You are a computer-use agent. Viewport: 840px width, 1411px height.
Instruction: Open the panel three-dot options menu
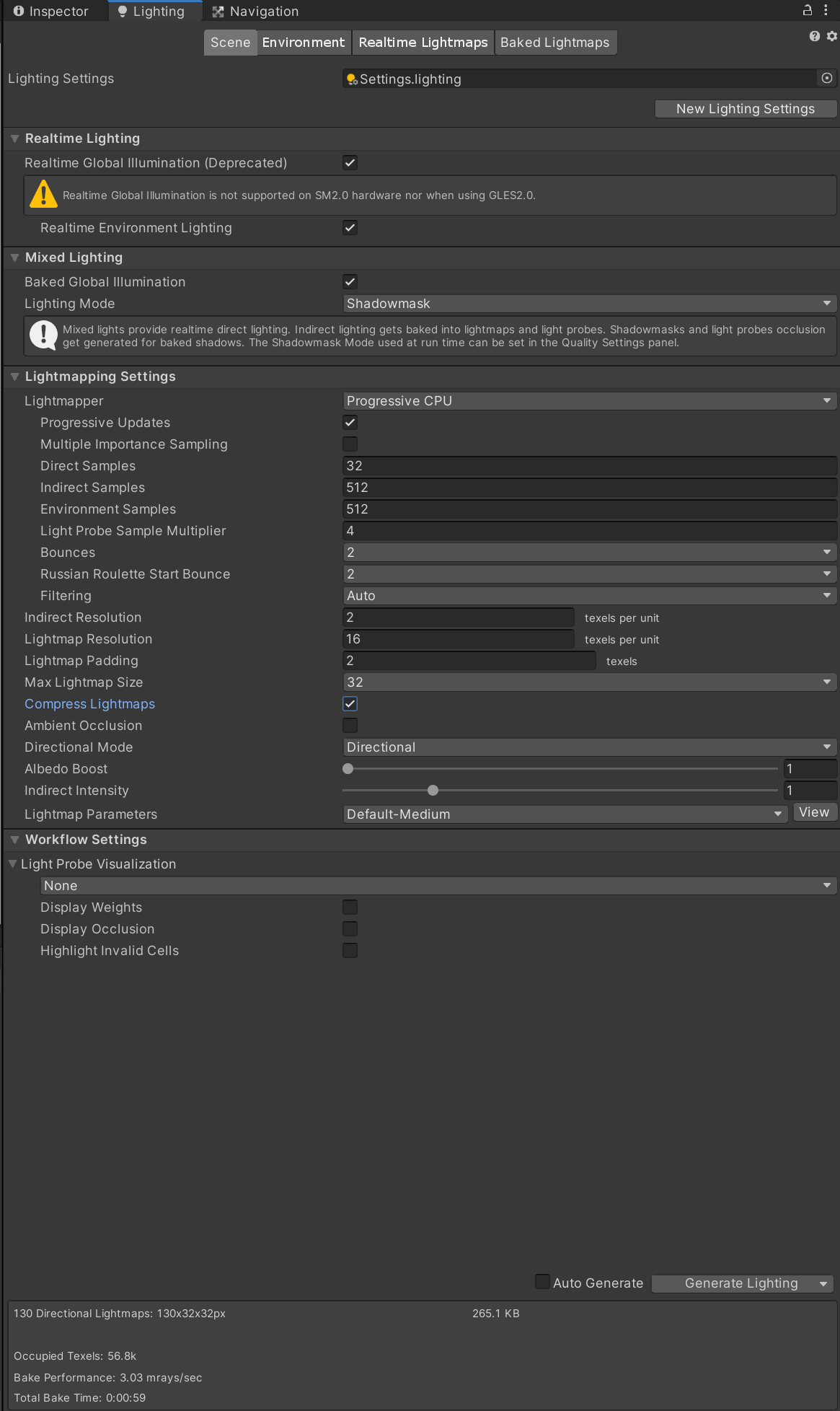[826, 10]
